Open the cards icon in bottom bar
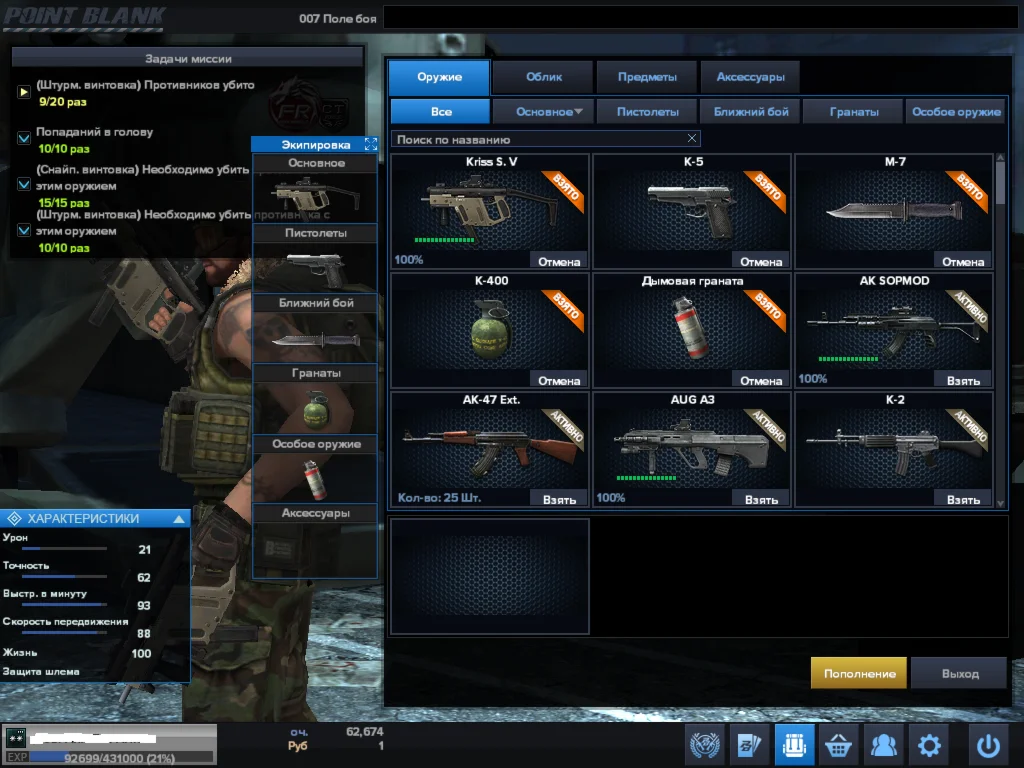 (749, 745)
